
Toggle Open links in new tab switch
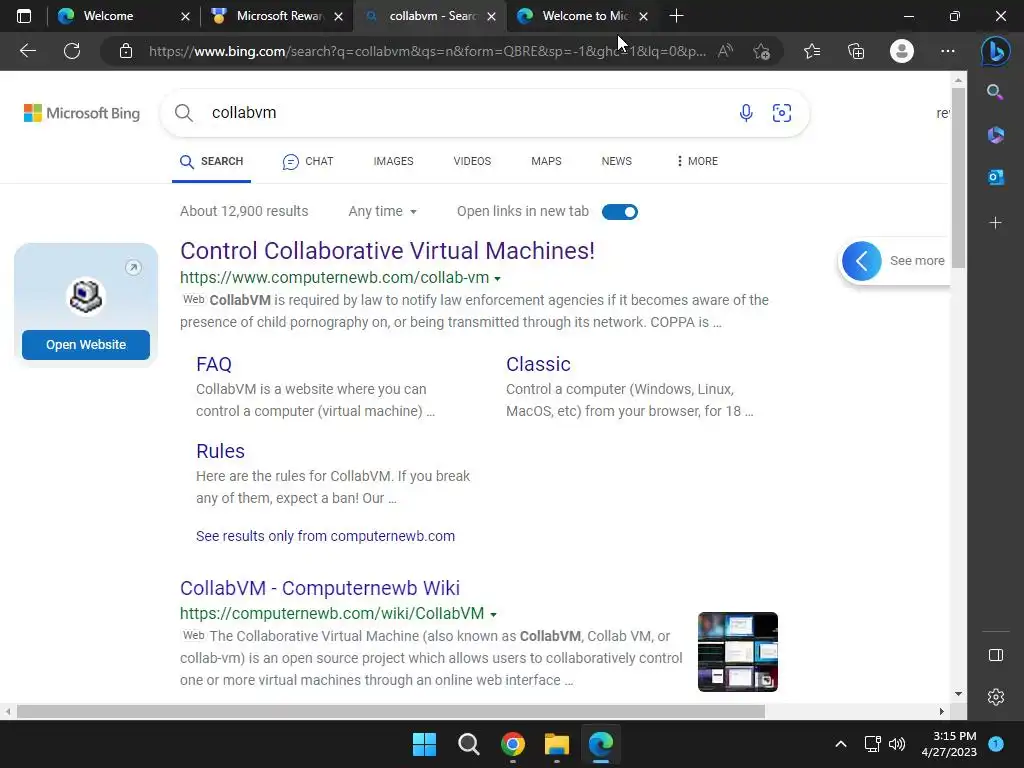click(x=620, y=212)
